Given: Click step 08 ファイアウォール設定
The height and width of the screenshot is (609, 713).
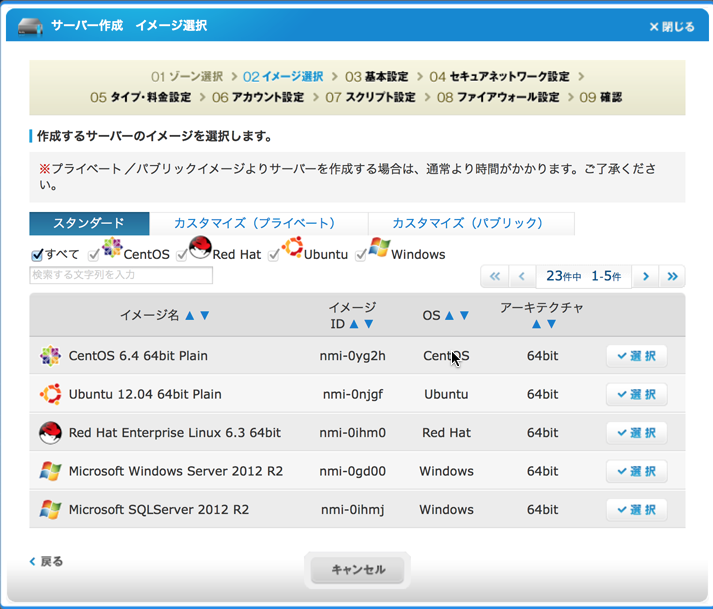Looking at the screenshot, I should tap(498, 97).
